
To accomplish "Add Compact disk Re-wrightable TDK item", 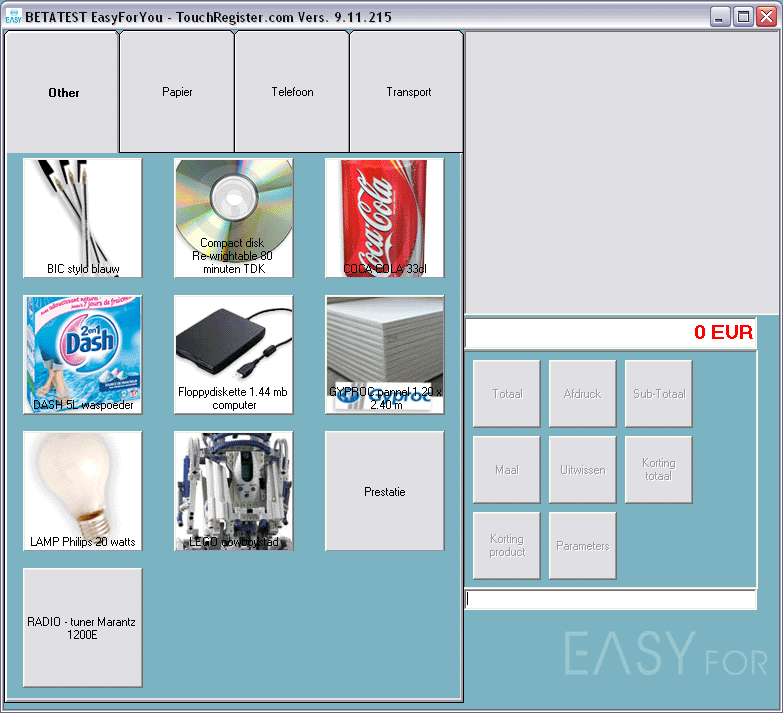I will (x=234, y=218).
